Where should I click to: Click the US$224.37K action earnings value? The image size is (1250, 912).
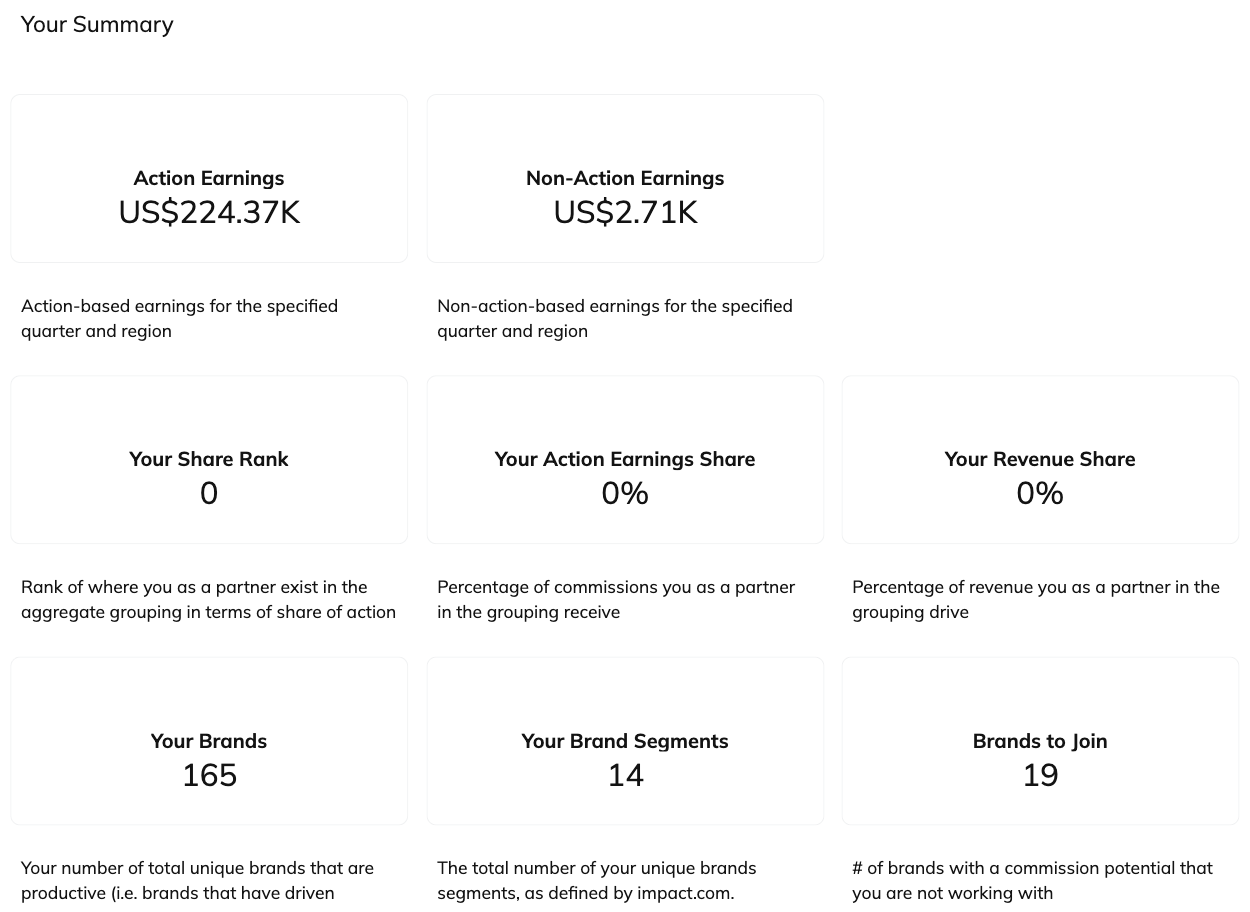point(209,212)
